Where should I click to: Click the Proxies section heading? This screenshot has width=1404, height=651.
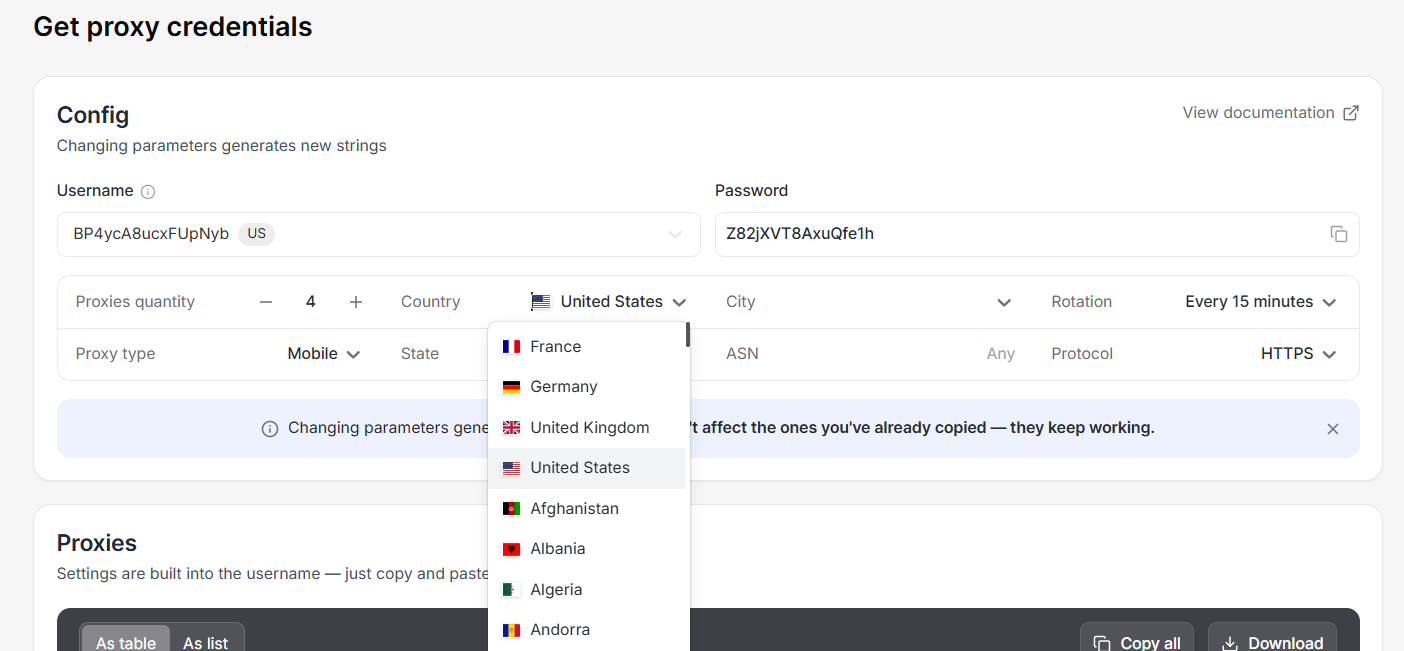click(x=97, y=543)
